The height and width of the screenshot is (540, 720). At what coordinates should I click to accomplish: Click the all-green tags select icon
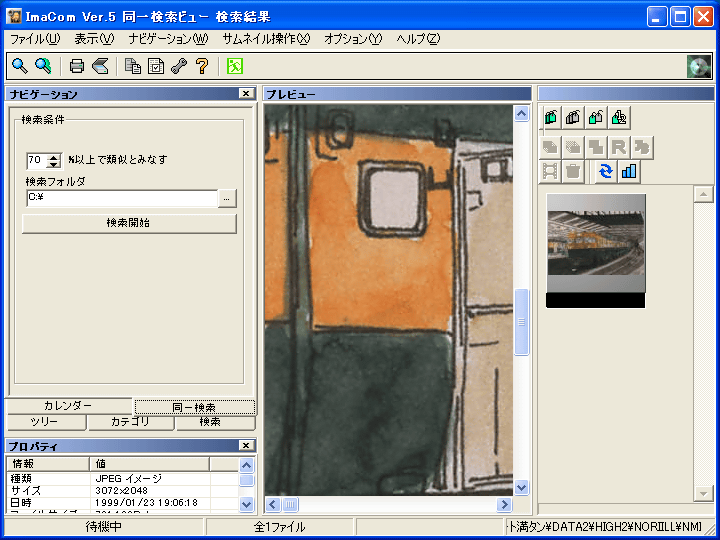point(551,118)
